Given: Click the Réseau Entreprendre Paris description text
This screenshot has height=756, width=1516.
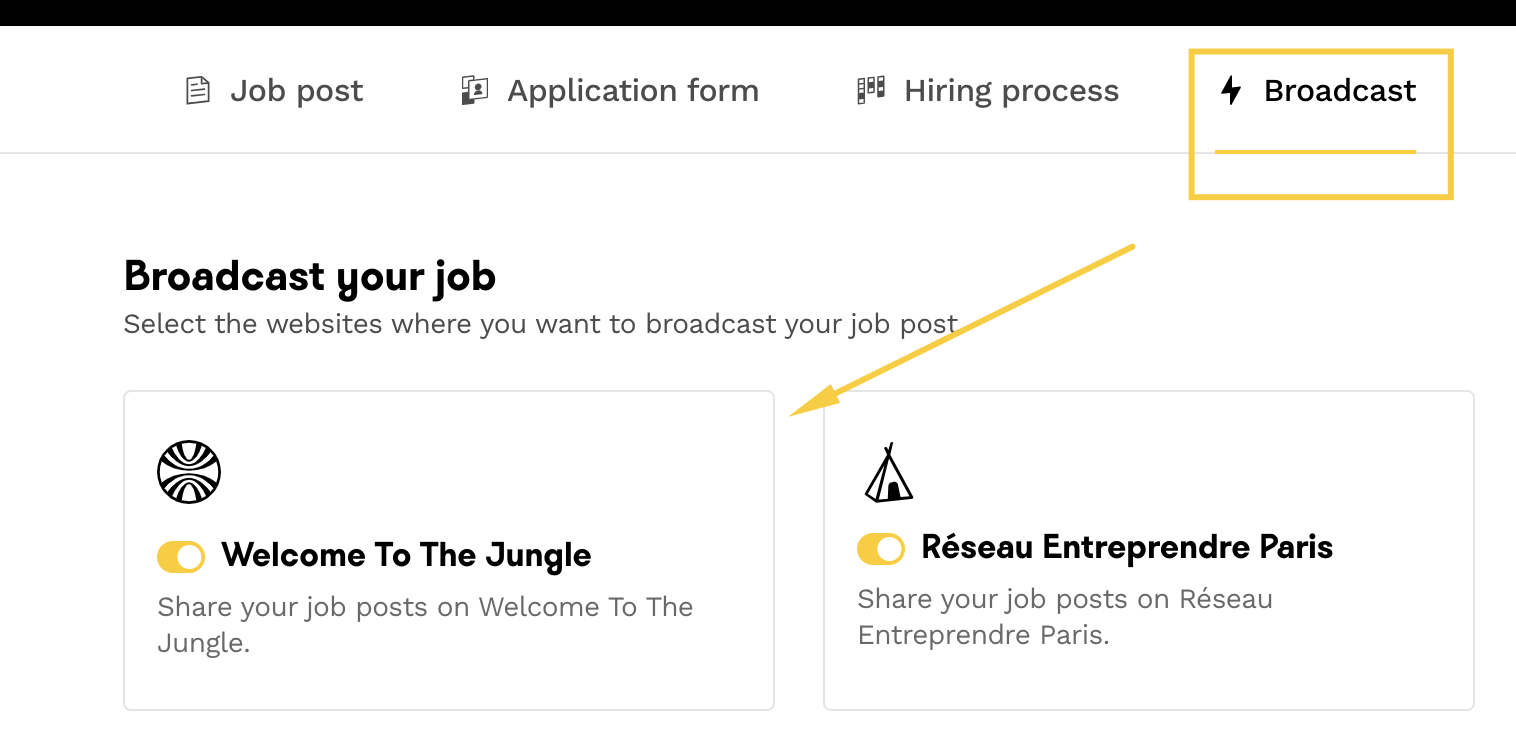Looking at the screenshot, I should tap(1064, 617).
